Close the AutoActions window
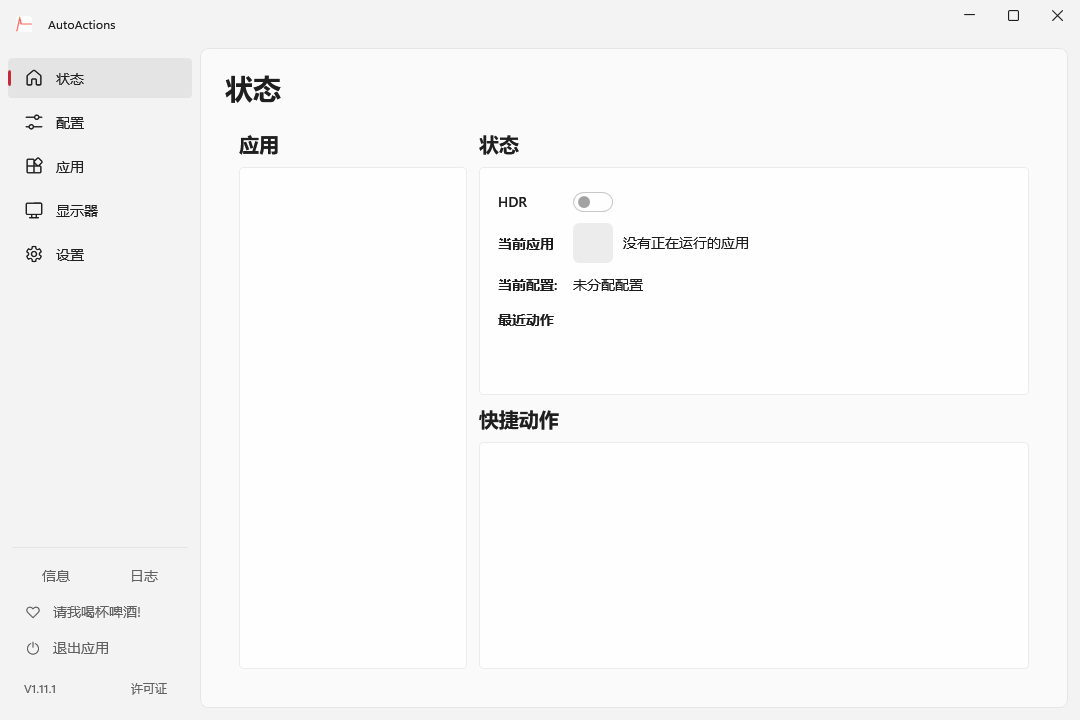The width and height of the screenshot is (1080, 720). point(1057,15)
